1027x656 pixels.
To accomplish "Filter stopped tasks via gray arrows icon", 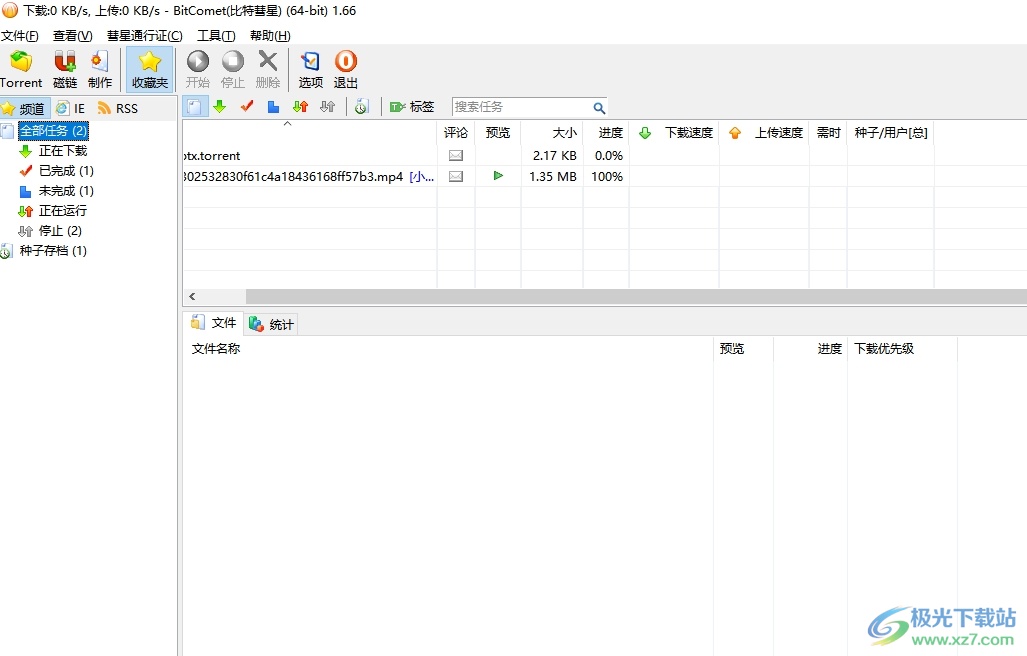I will pyautogui.click(x=327, y=107).
